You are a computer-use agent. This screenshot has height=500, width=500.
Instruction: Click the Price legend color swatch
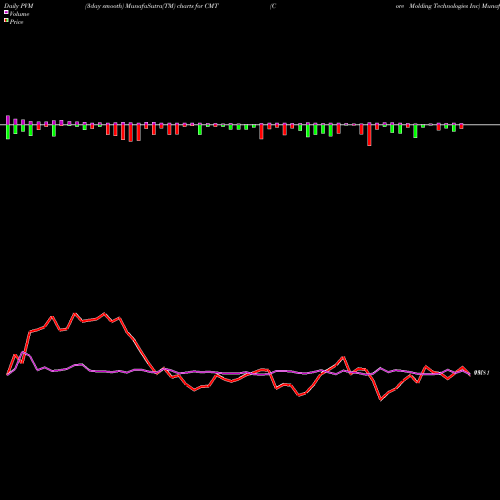6,21
